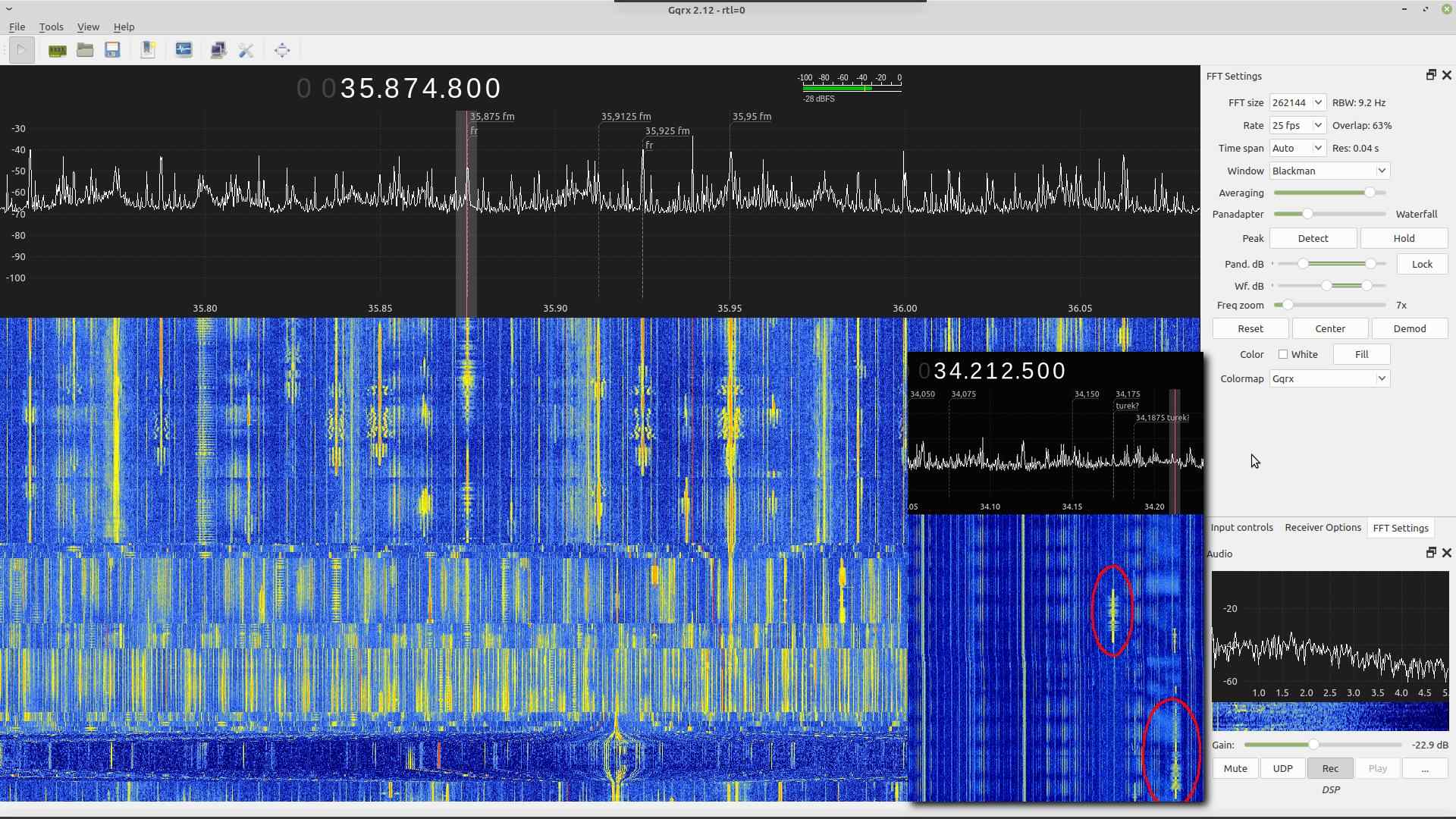Click the load settings folder icon
This screenshot has height=819, width=1456.
pos(85,51)
